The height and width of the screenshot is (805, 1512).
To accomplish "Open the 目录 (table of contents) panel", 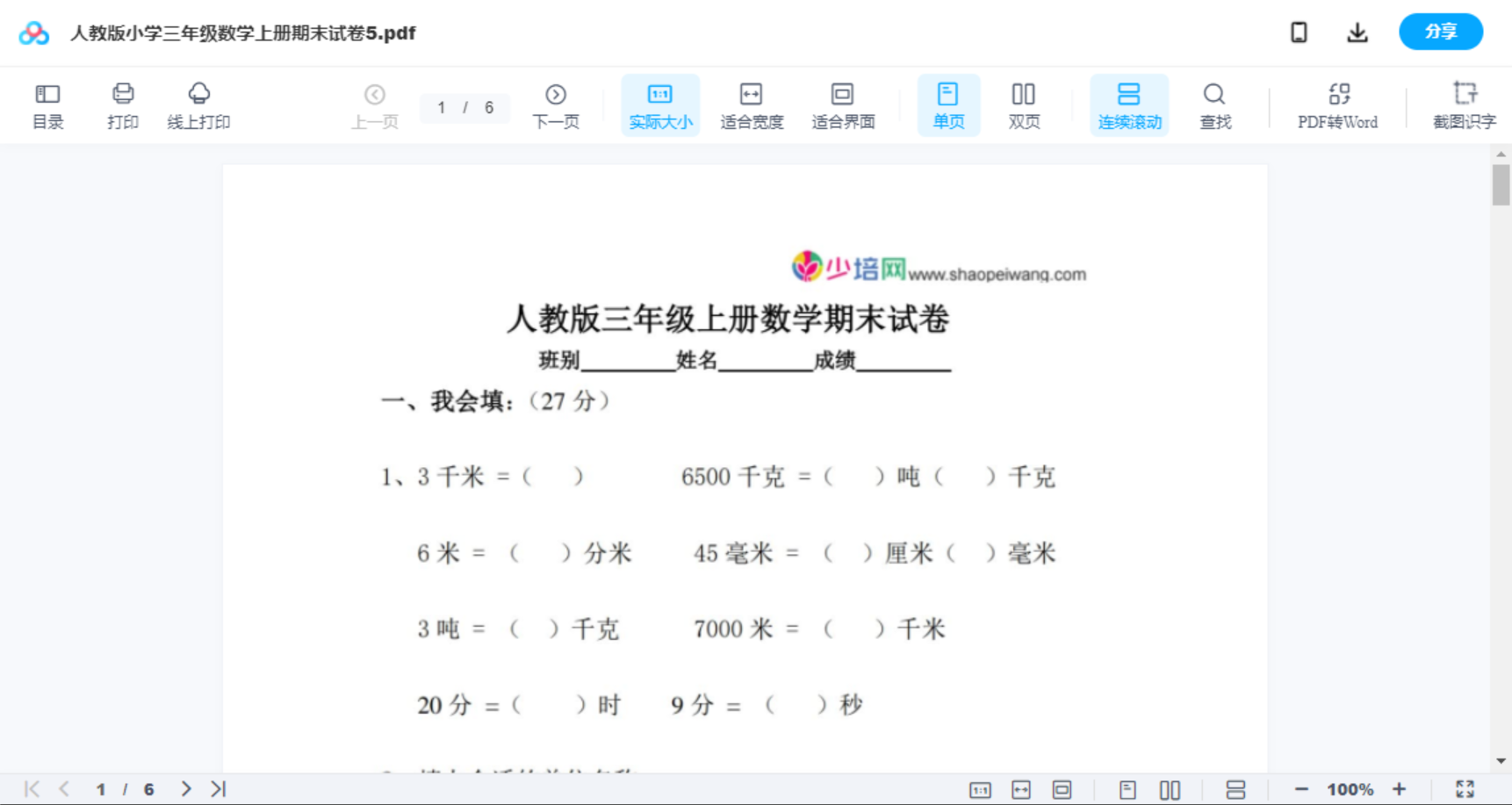I will [47, 104].
